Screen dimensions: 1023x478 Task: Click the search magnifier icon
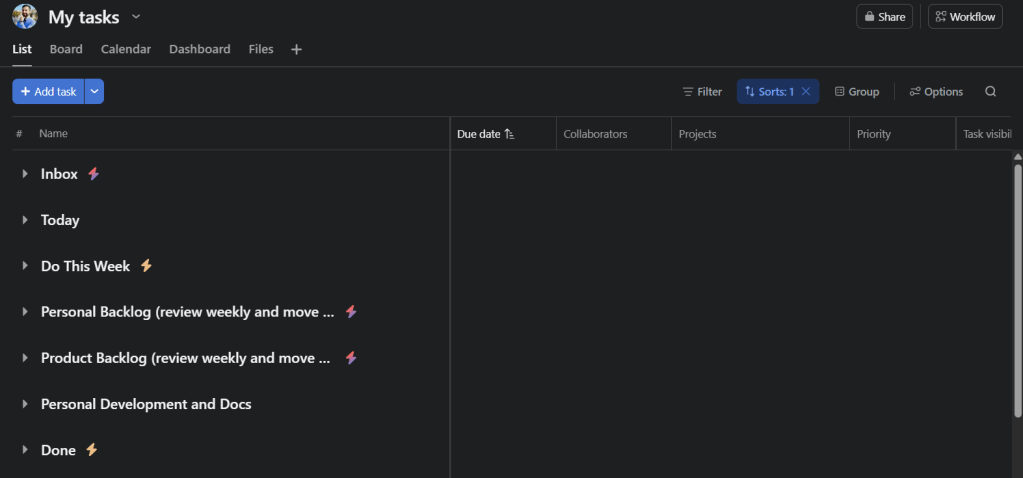click(990, 92)
